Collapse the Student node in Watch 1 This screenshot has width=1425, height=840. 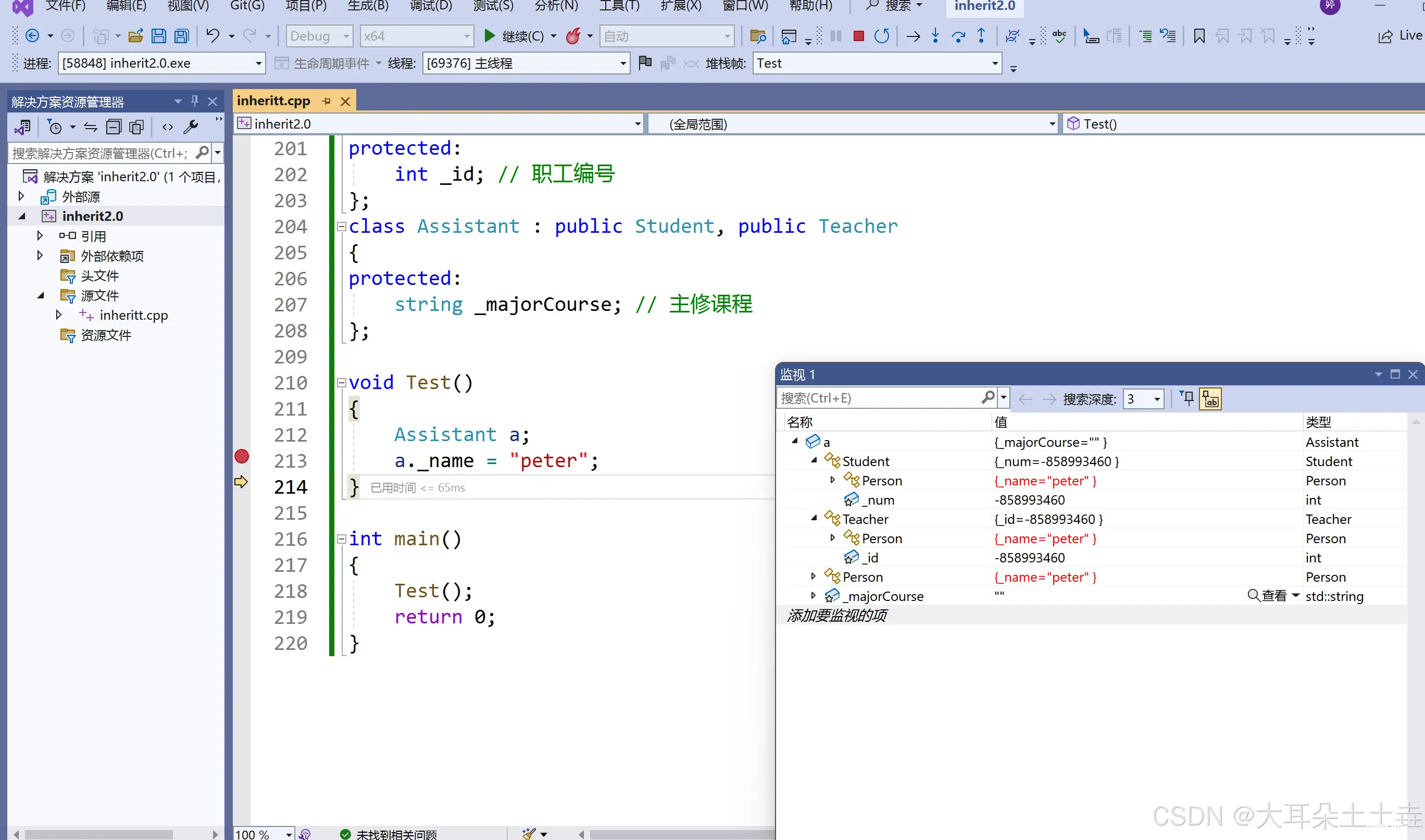[x=814, y=460]
